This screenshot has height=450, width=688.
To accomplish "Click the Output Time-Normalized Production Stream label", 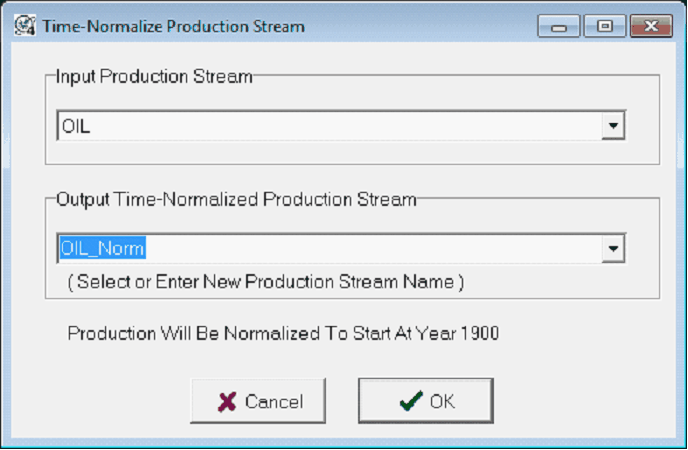I will point(236,199).
